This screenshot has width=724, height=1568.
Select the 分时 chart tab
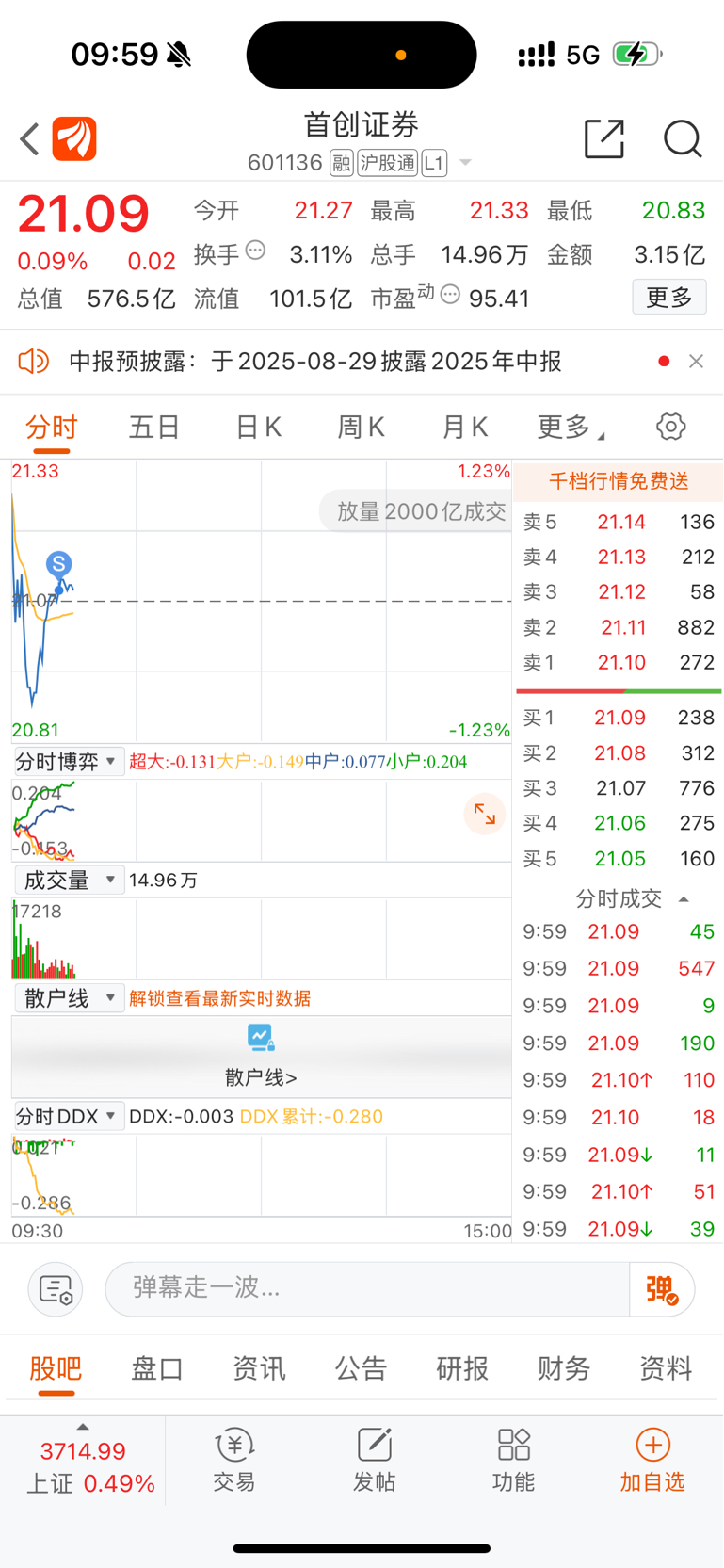[52, 428]
